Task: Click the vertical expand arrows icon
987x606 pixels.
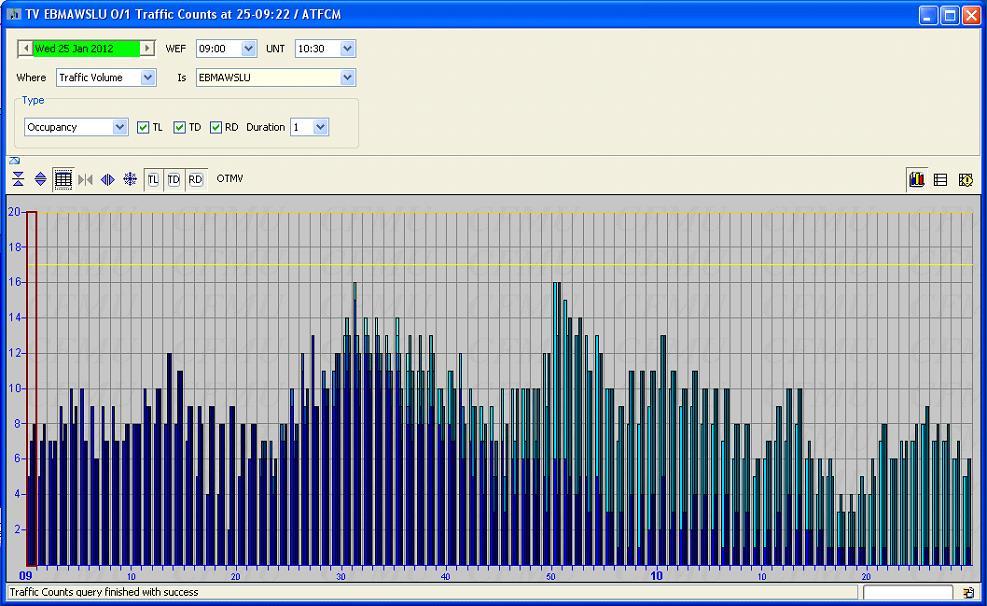Action: [x=40, y=179]
